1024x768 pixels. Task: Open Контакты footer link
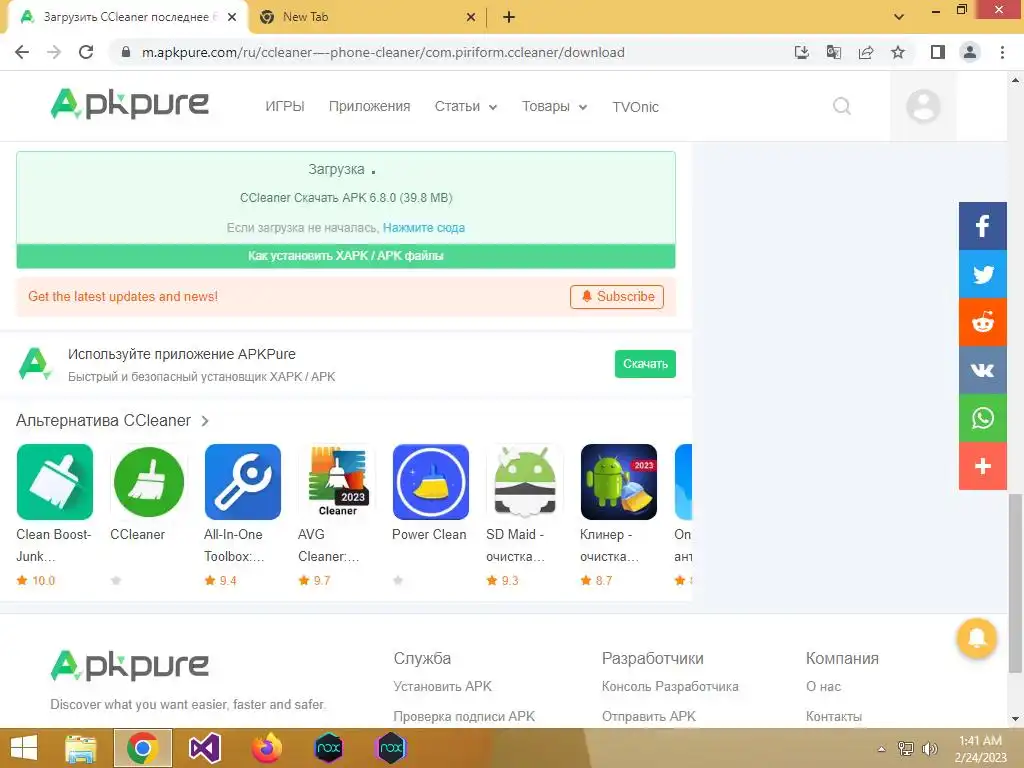point(833,716)
